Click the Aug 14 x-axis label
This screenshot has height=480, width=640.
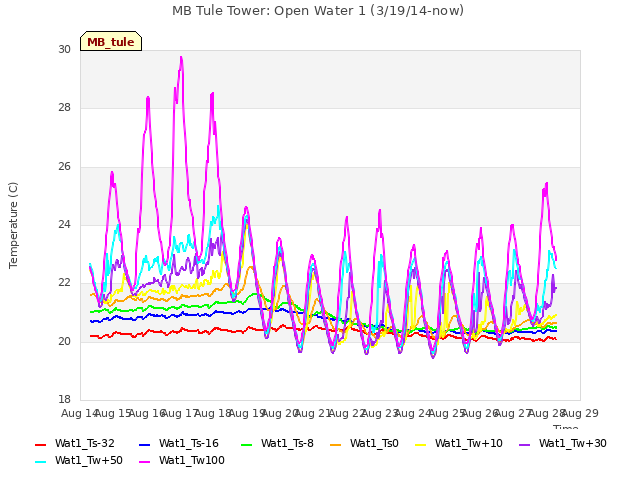point(79,413)
